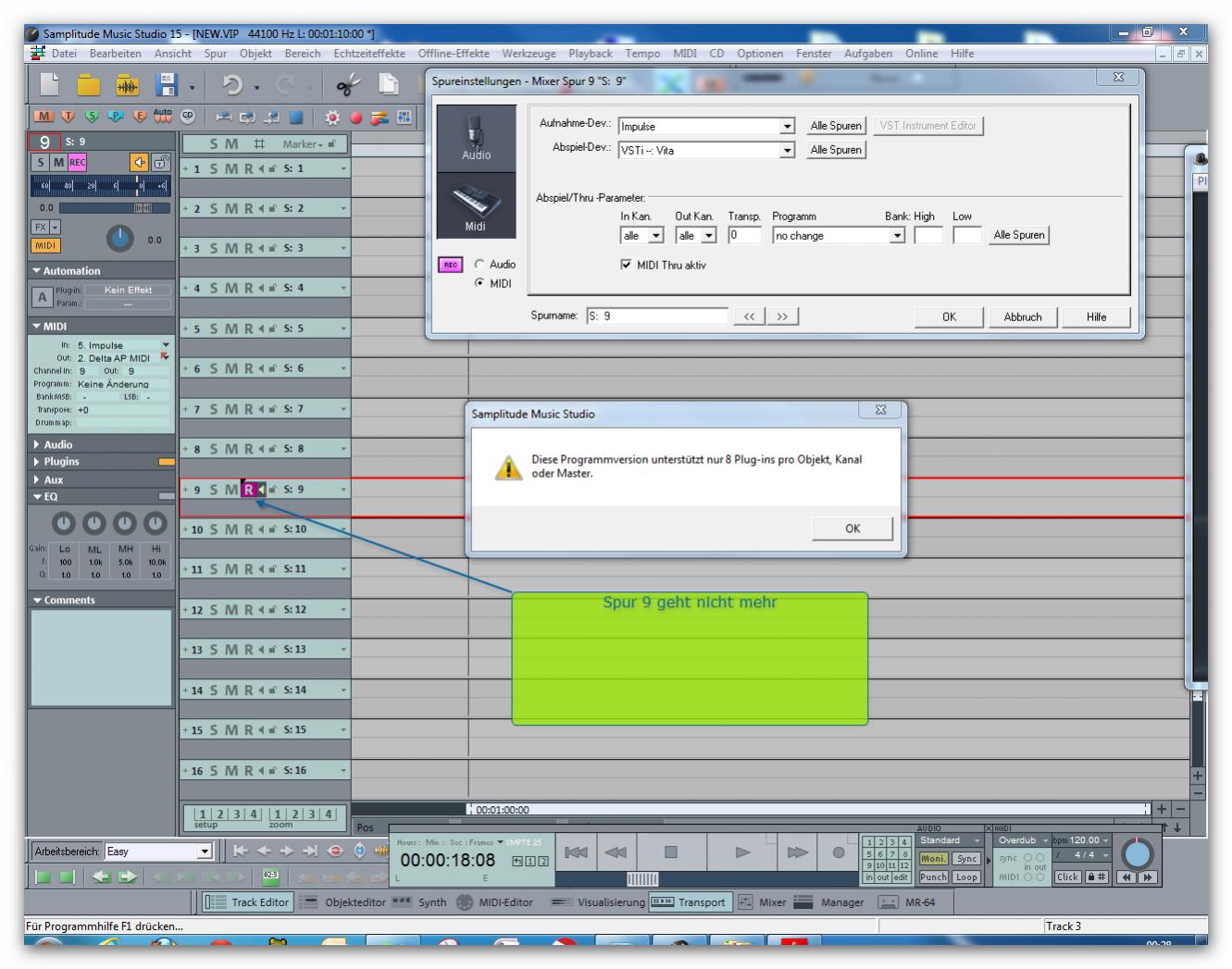Open the Marker dropdown
Screen dimensions: 1232x969
click(305, 143)
